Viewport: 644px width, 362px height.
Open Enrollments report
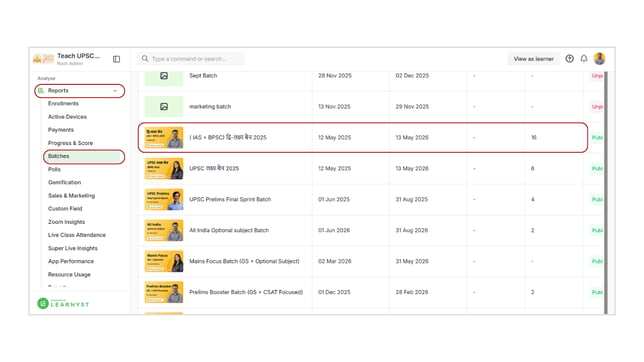pos(63,104)
